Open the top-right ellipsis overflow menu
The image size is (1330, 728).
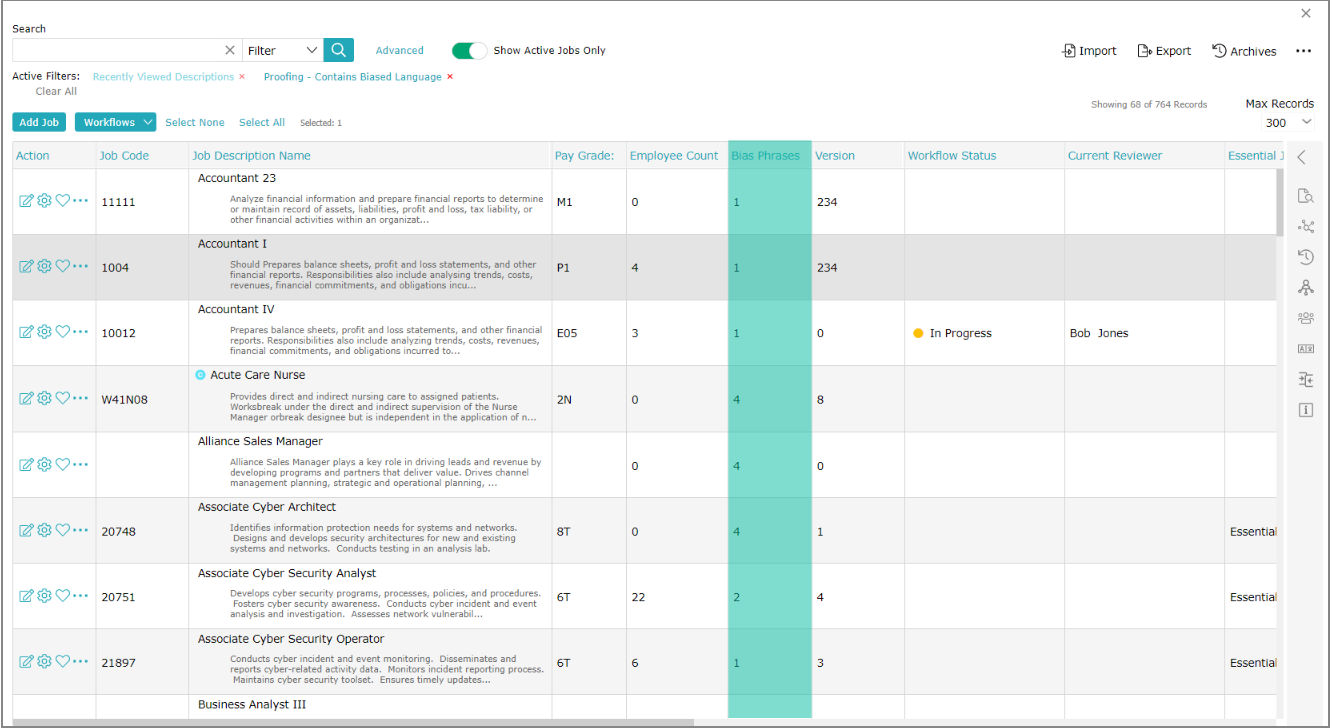1303,51
